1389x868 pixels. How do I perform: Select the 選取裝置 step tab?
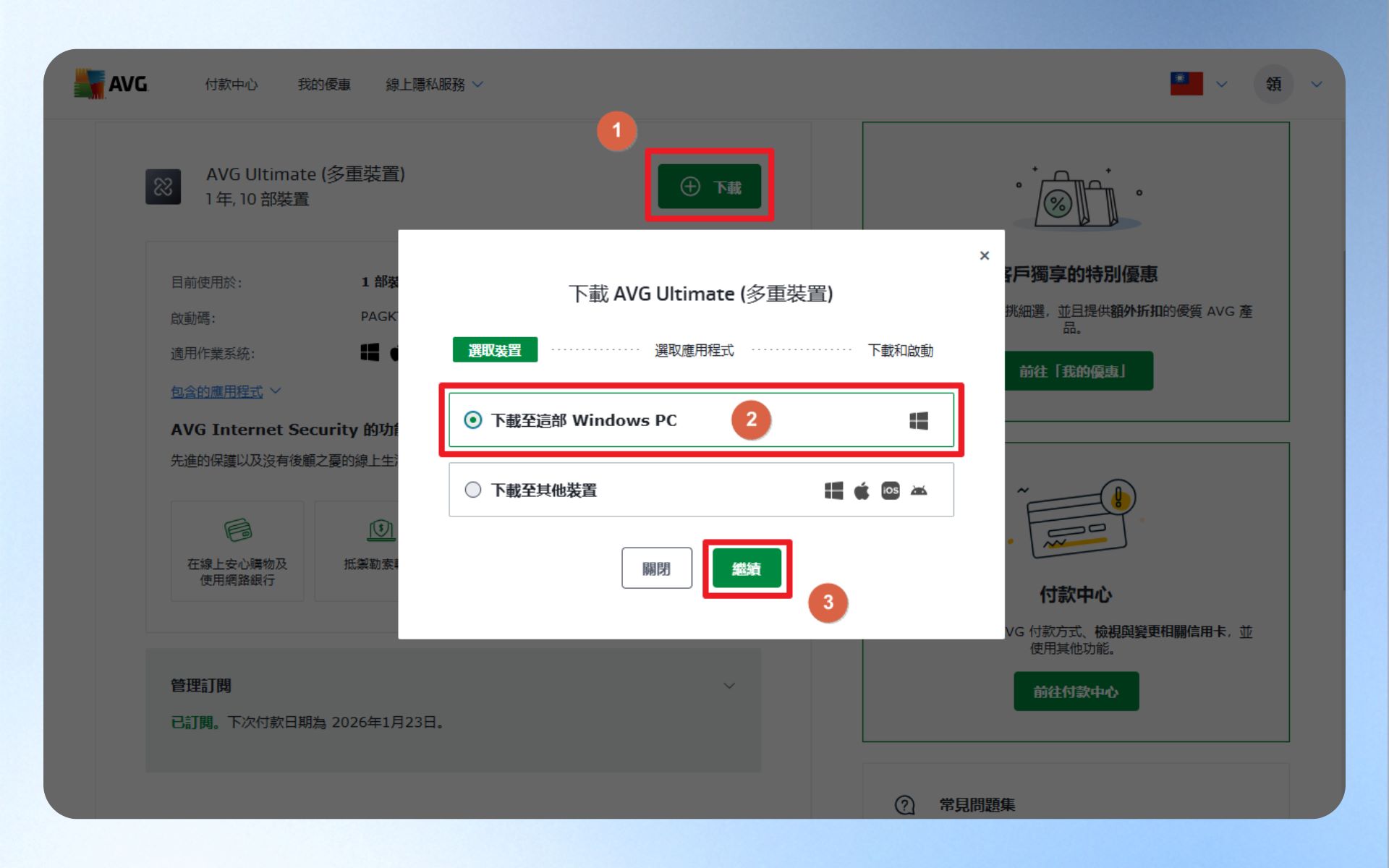(495, 350)
